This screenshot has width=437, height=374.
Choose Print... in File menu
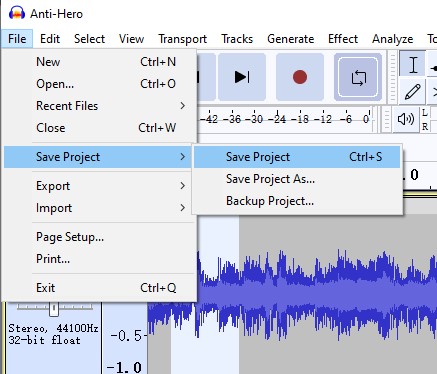99,259
